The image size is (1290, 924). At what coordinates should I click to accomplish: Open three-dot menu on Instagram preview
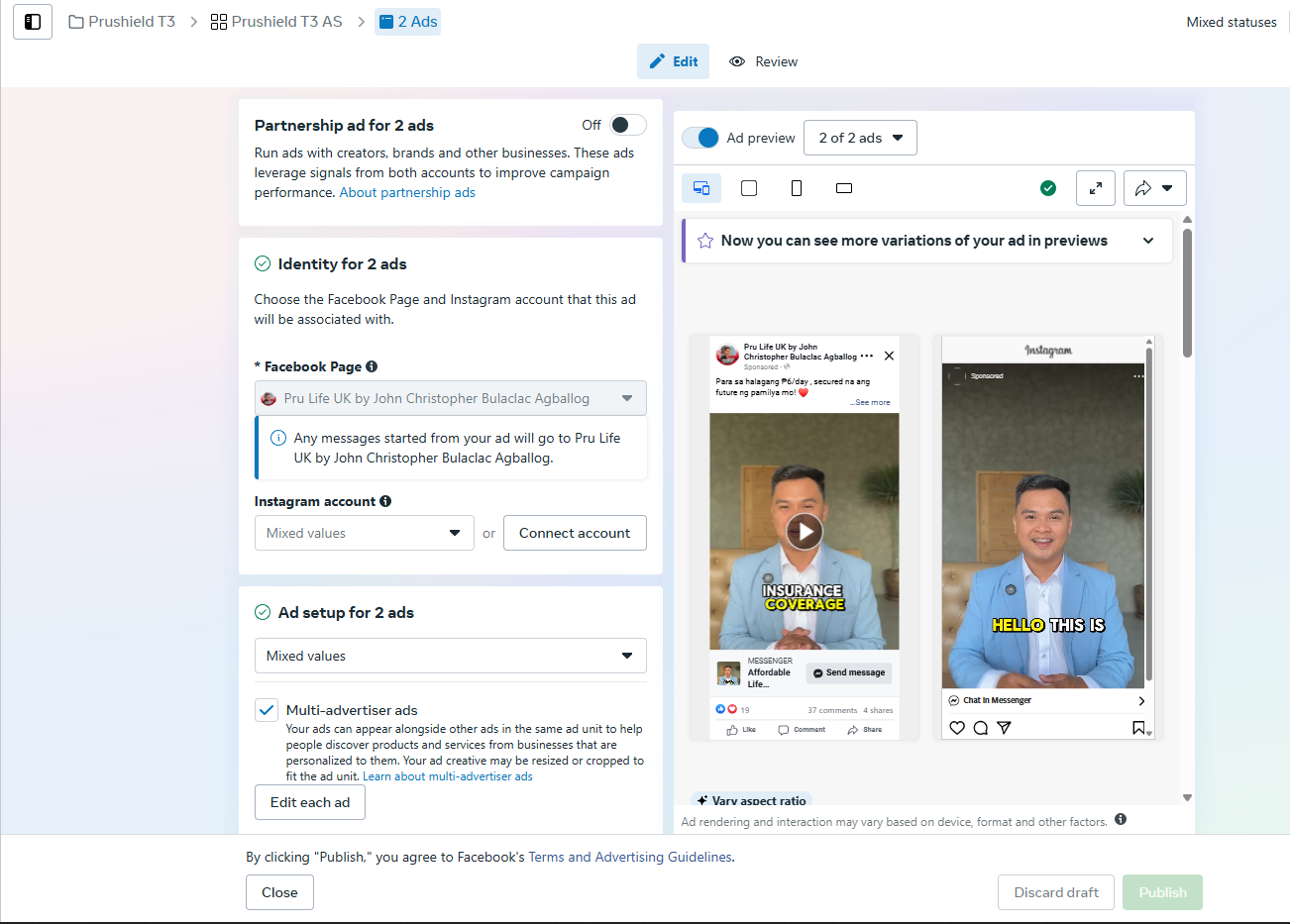click(x=1138, y=376)
